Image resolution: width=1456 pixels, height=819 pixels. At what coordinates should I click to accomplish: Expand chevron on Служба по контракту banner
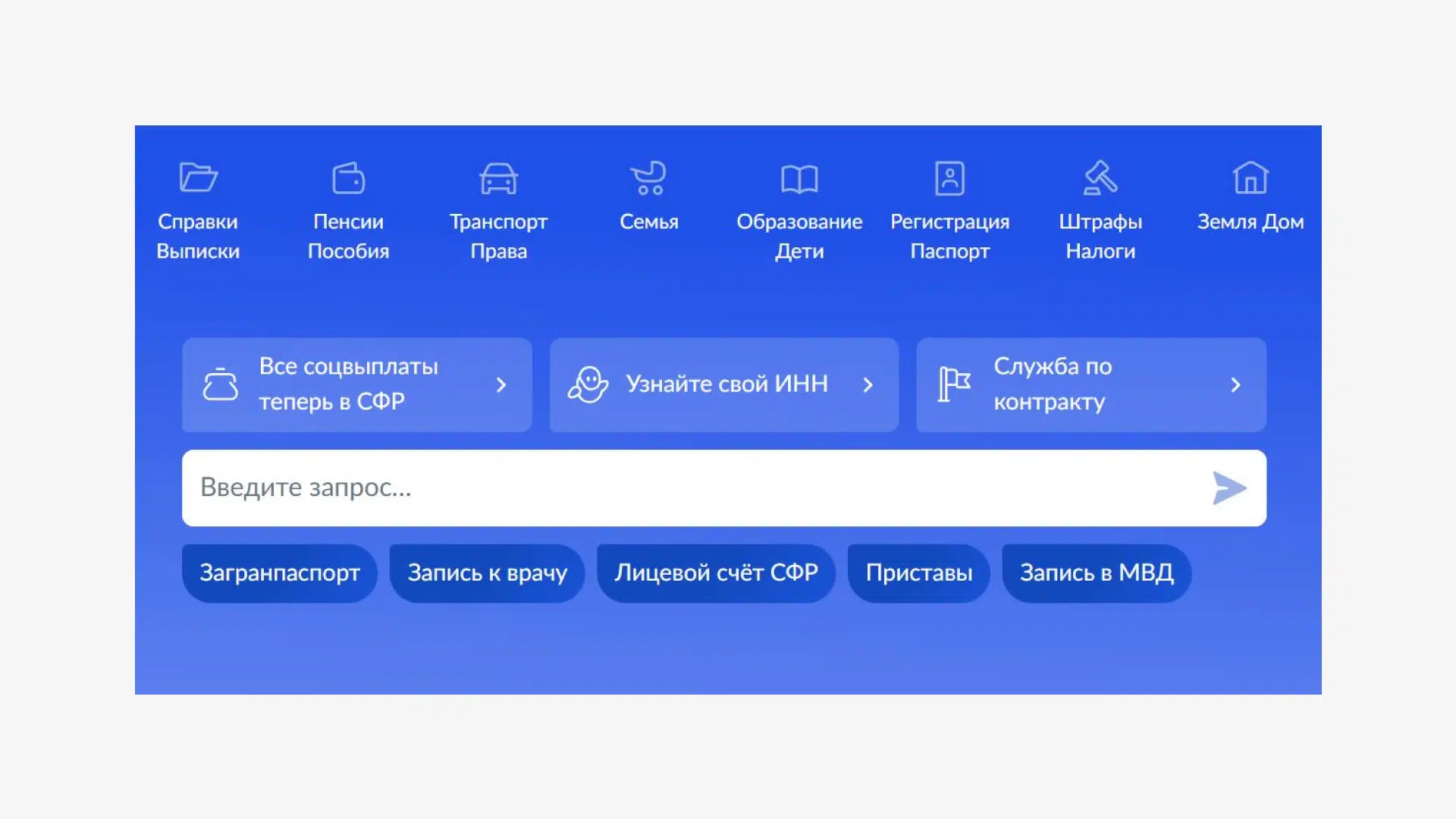point(1235,384)
